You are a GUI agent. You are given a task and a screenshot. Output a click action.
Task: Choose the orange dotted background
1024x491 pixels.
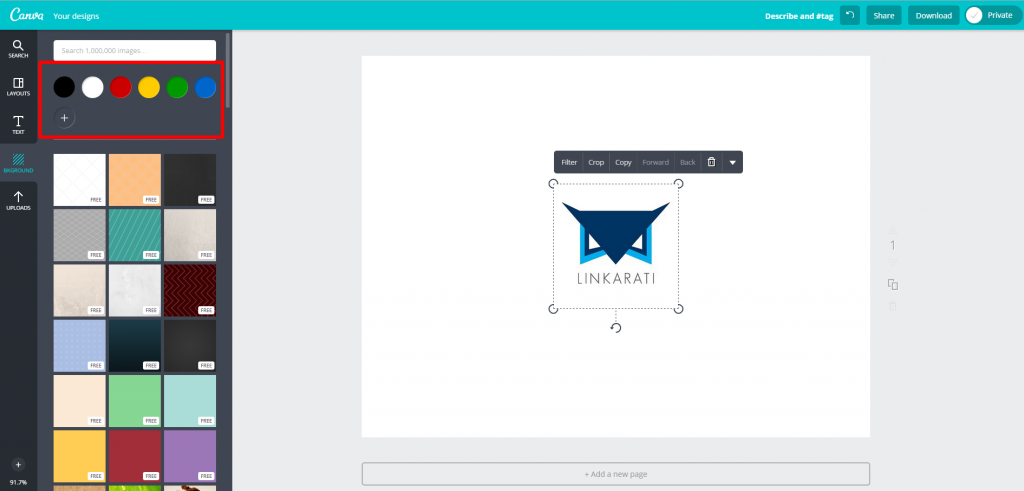click(x=135, y=180)
